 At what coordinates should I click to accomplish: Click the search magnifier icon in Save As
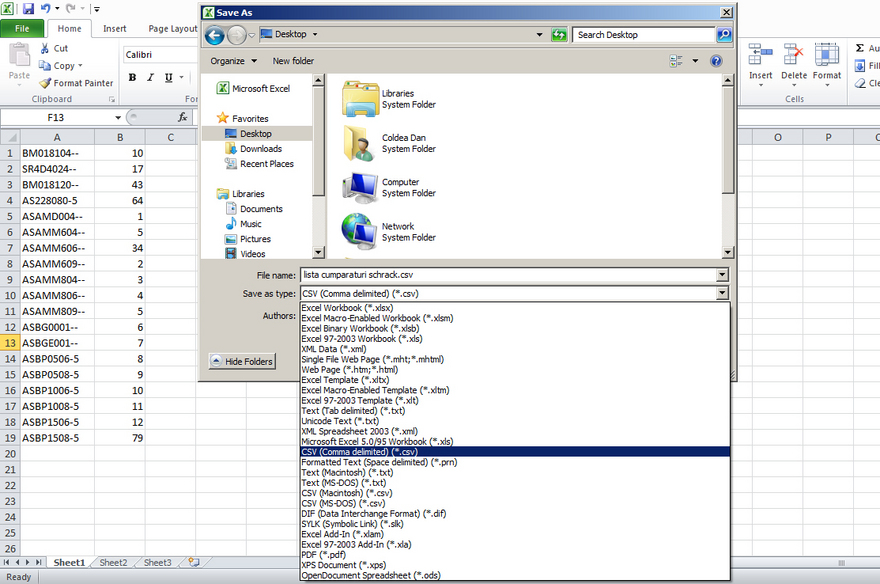725,35
